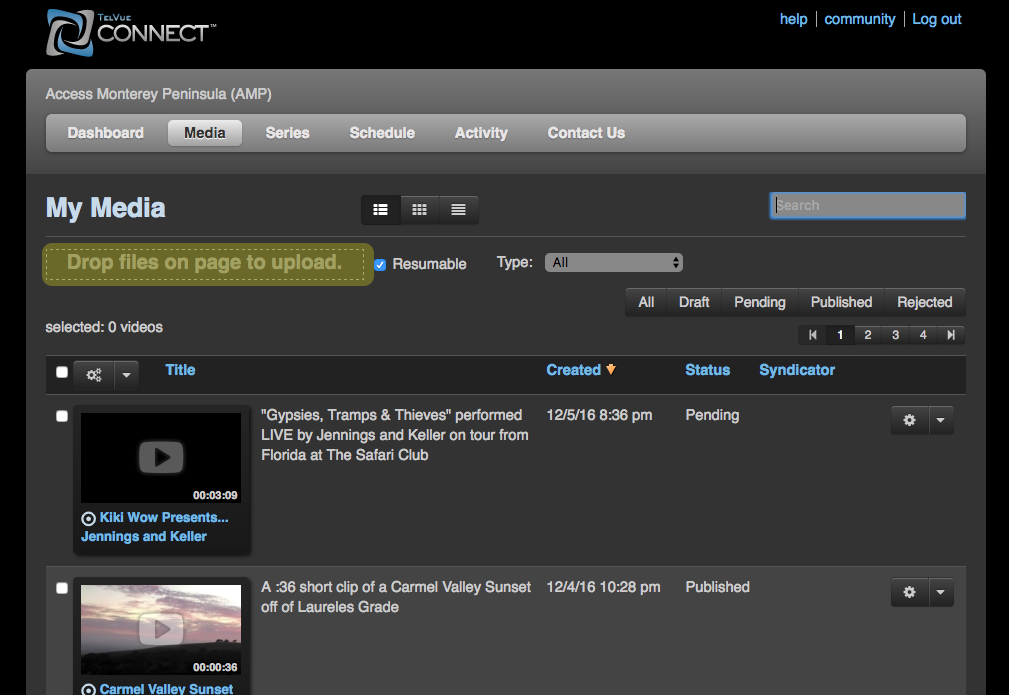Open the Type filter dropdown

point(614,263)
